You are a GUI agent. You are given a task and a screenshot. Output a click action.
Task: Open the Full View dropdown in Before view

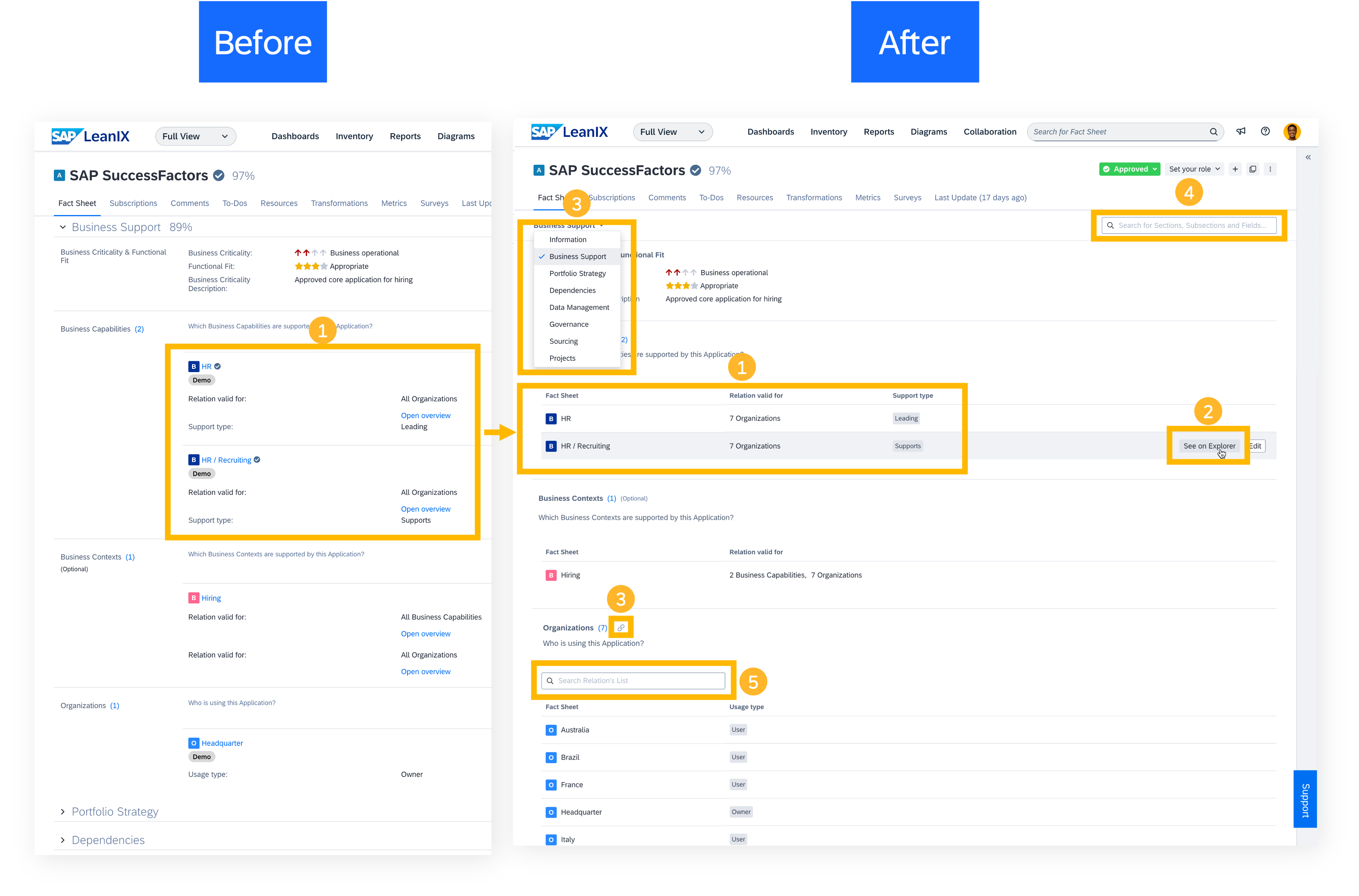[x=195, y=136]
